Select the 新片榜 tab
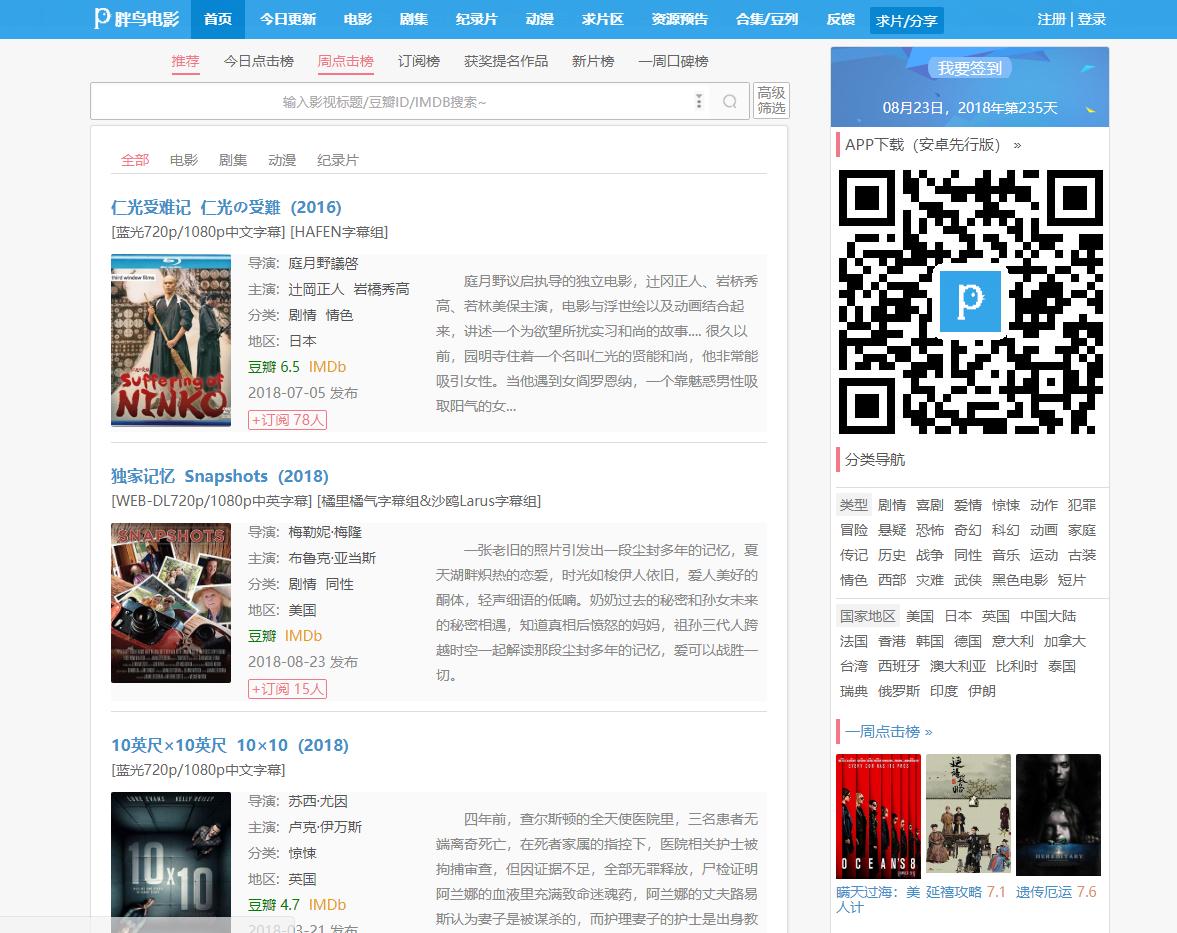This screenshot has width=1177, height=933. [x=593, y=62]
